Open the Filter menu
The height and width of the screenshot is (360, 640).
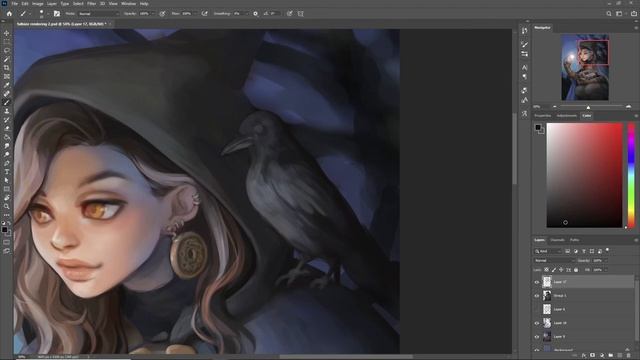click(x=91, y=3)
